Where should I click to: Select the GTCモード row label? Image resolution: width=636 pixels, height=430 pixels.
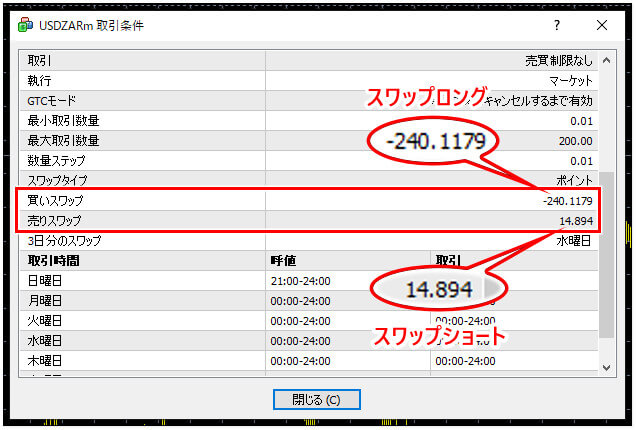tap(52, 101)
